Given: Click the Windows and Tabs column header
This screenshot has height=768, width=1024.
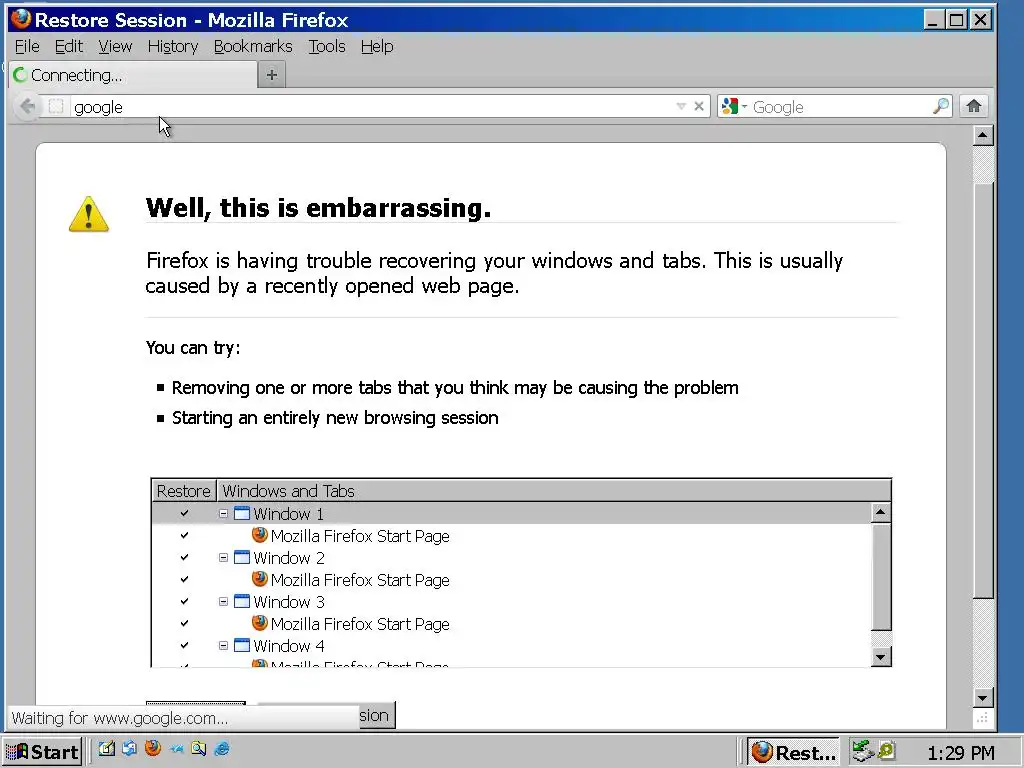Looking at the screenshot, I should 553,490.
